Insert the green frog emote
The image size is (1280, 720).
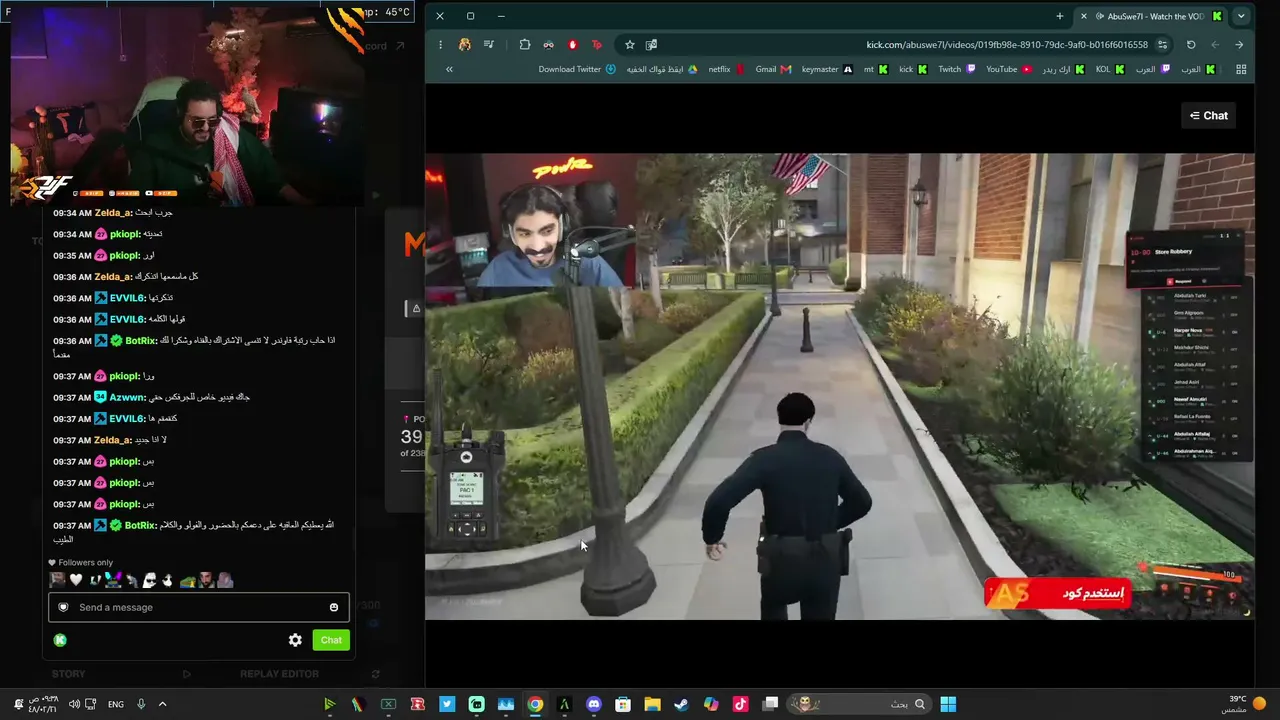(187, 580)
